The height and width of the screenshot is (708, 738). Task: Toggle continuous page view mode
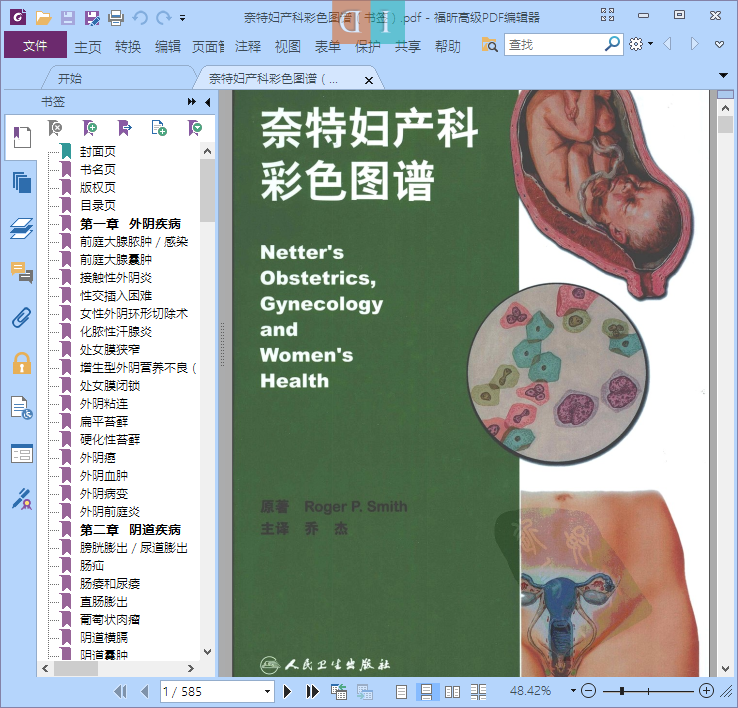[x=427, y=692]
